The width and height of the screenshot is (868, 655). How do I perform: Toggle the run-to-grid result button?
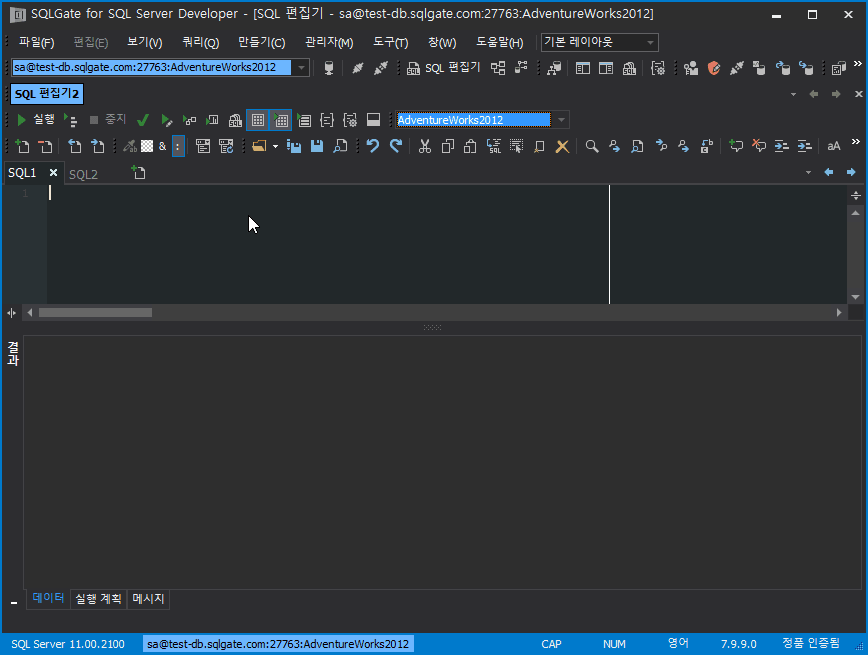(281, 120)
